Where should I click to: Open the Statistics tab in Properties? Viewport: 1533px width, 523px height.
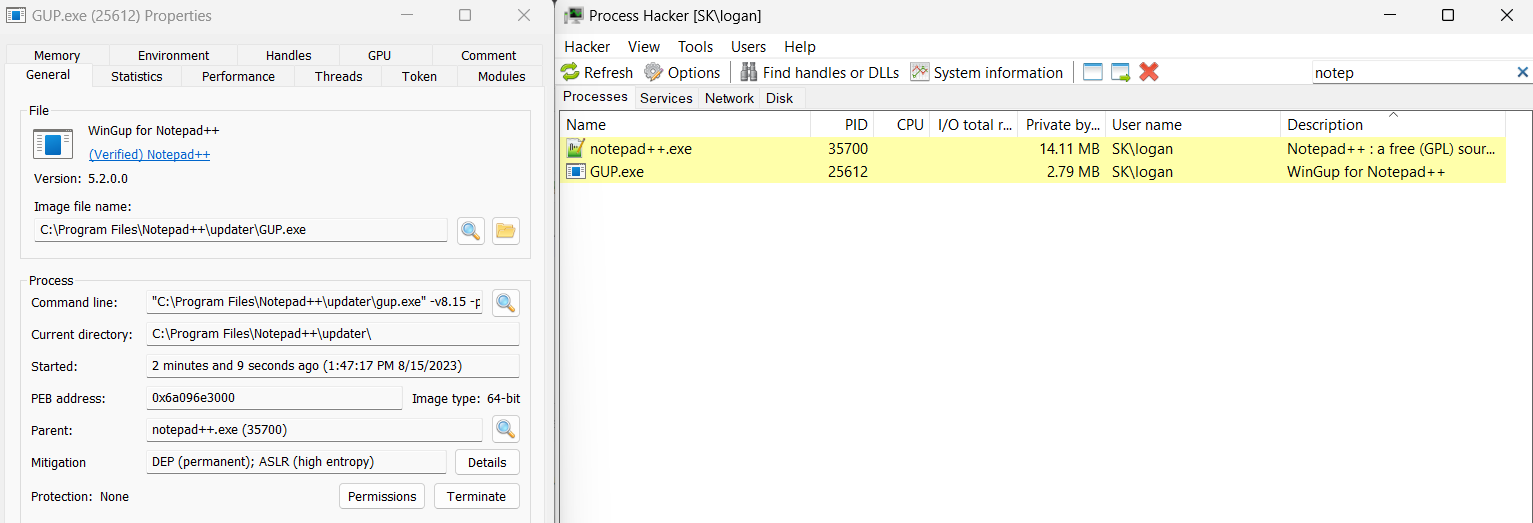pos(137,77)
